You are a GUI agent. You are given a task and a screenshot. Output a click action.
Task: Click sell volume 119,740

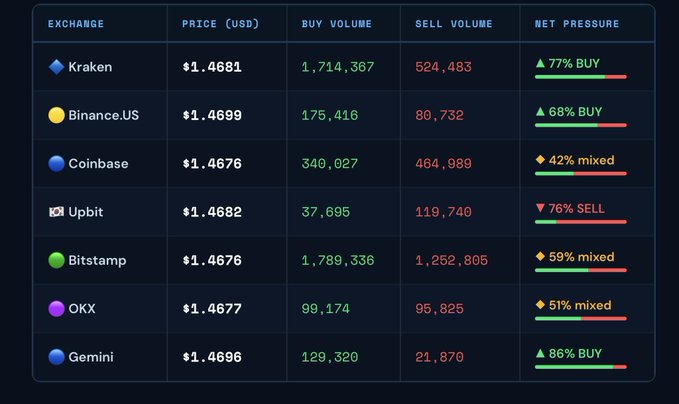tap(443, 212)
